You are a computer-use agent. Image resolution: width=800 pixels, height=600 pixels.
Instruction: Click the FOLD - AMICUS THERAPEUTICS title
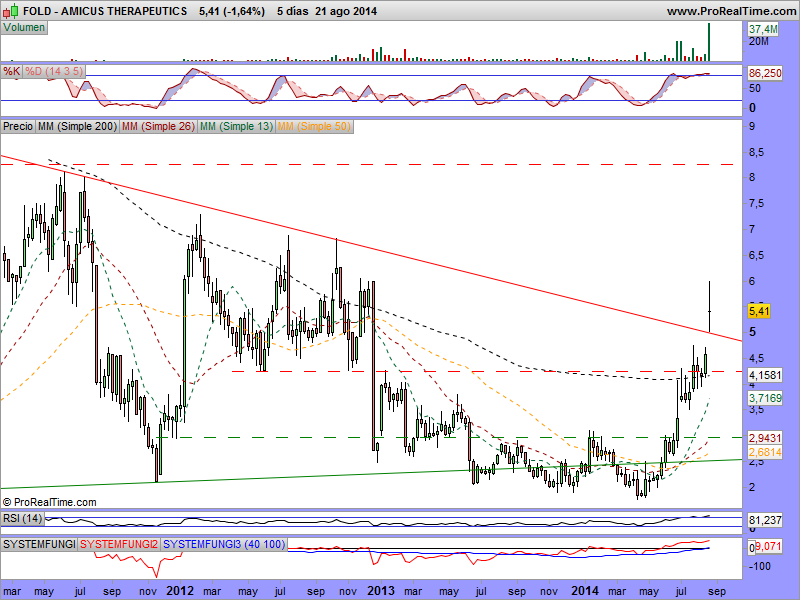[x=105, y=11]
